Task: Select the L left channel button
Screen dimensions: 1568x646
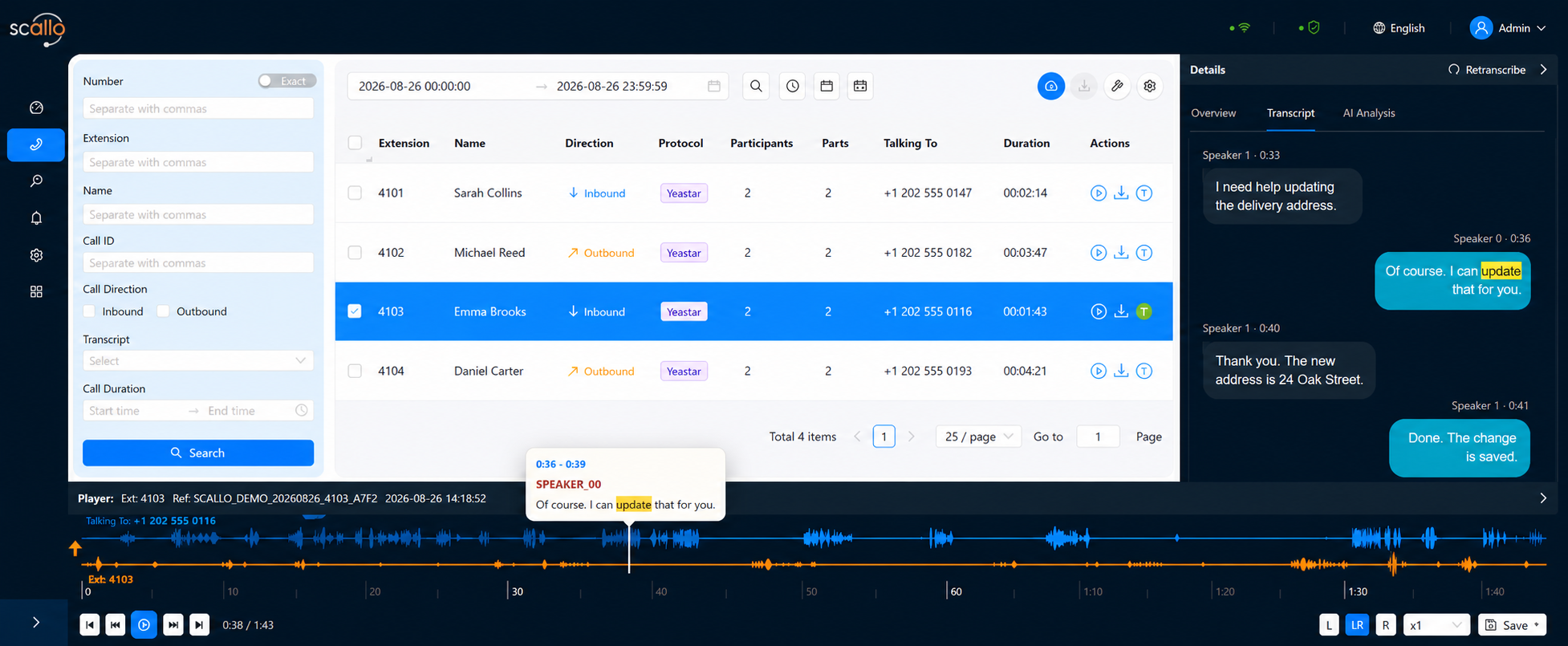Action: pos(1329,625)
